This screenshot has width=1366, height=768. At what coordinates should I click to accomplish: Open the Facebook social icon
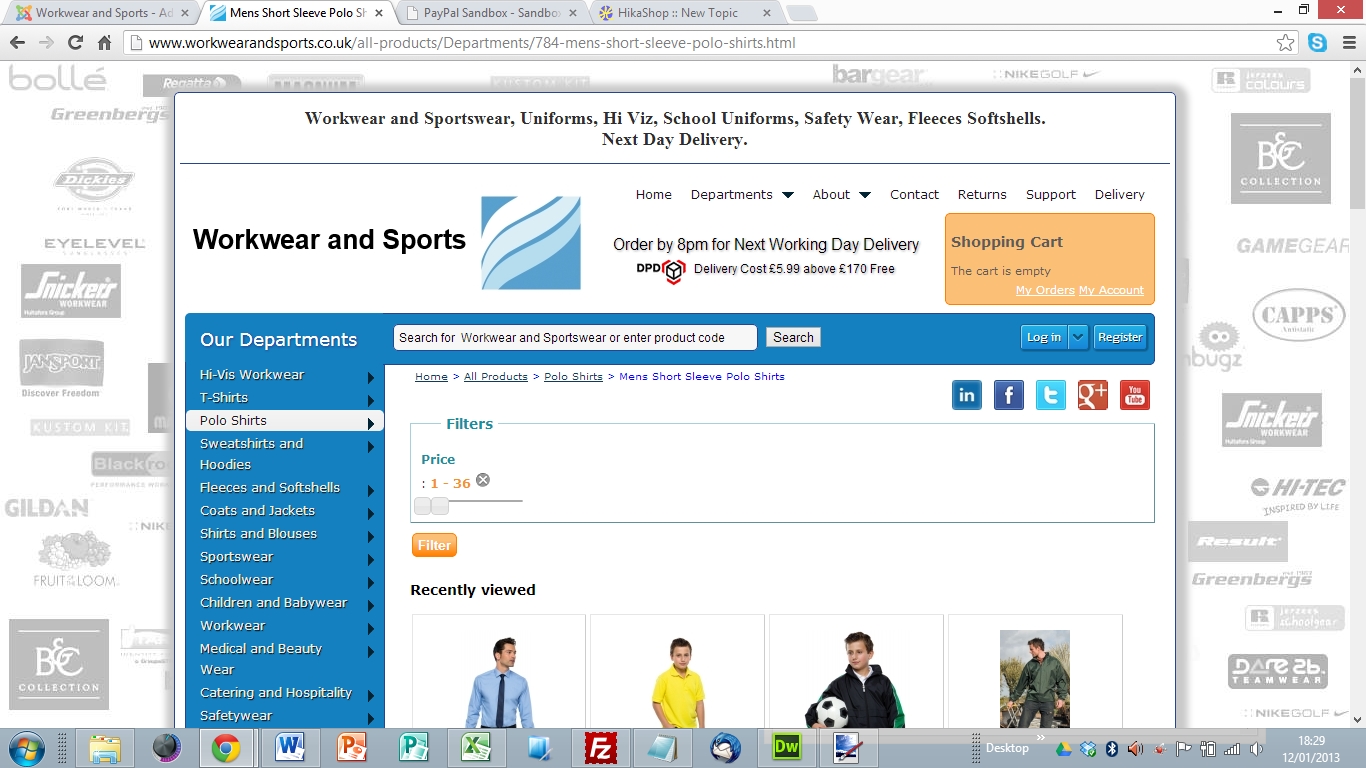pyautogui.click(x=1009, y=395)
